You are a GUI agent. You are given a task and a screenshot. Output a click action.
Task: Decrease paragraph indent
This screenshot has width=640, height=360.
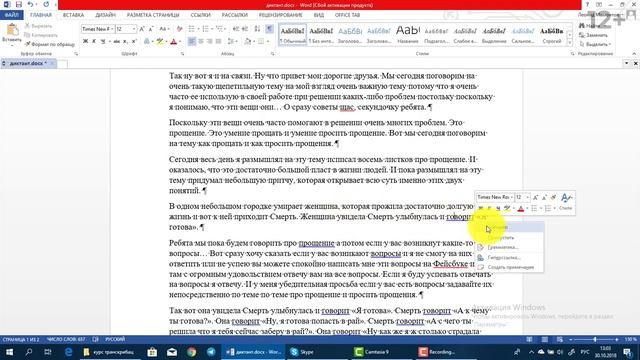(x=236, y=29)
